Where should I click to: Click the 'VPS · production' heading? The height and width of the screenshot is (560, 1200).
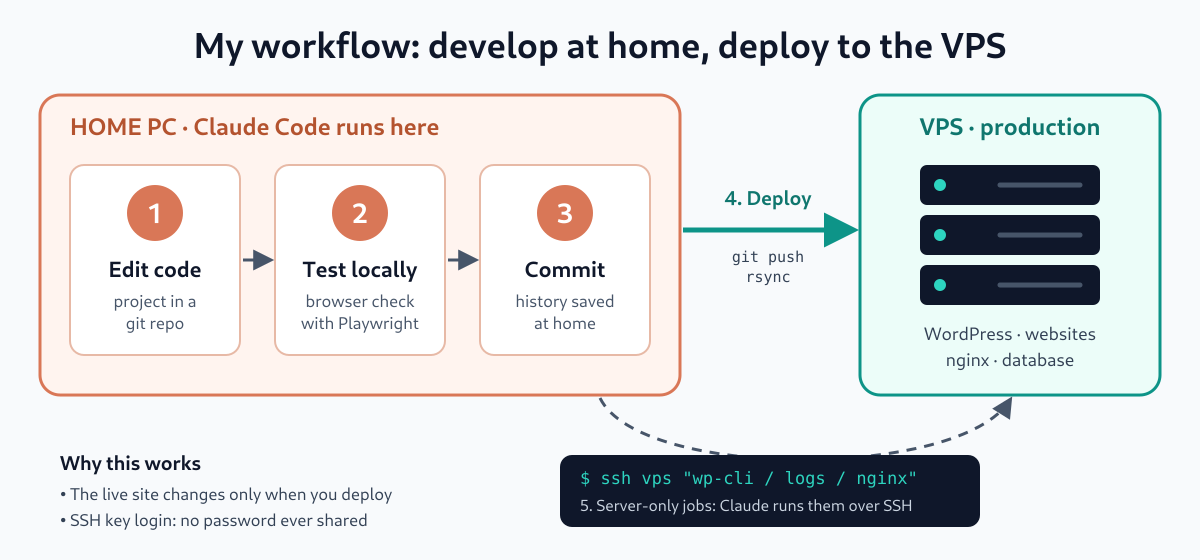tap(1010, 128)
